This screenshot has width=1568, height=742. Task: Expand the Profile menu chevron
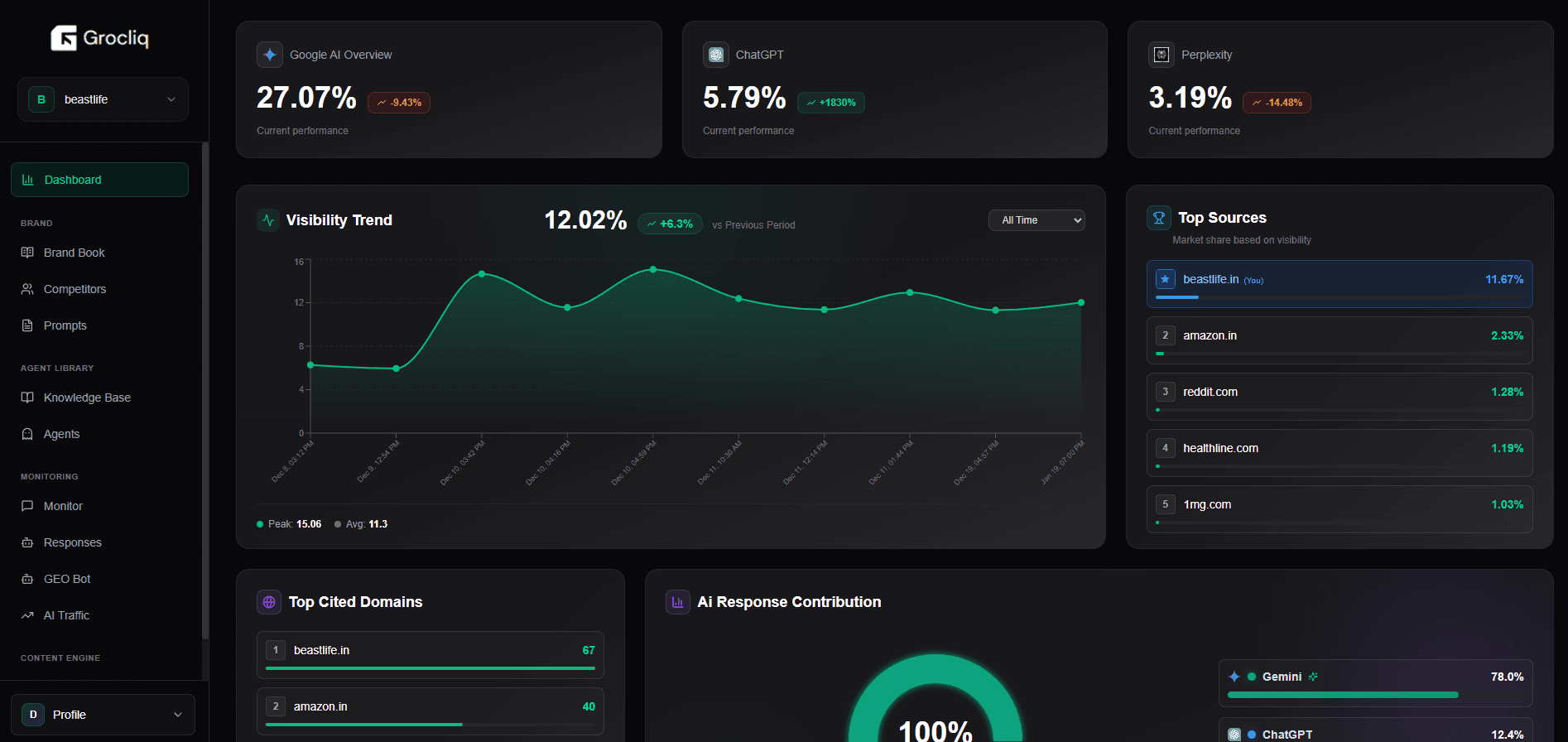pos(177,715)
